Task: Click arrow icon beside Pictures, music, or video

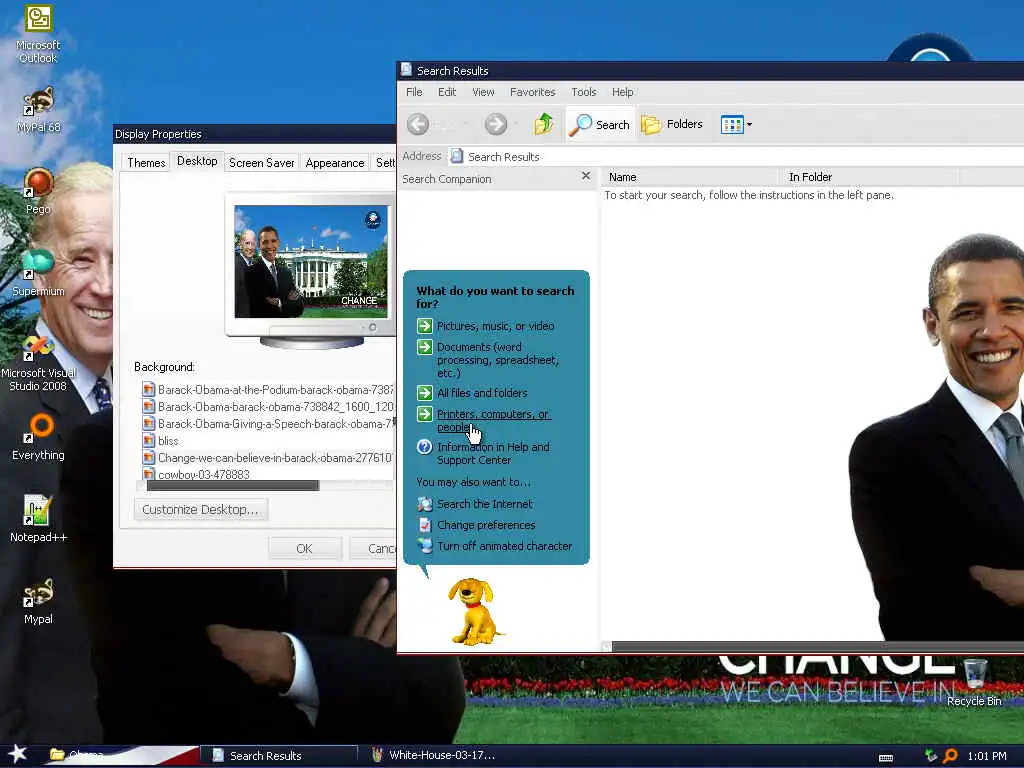Action: tap(424, 326)
